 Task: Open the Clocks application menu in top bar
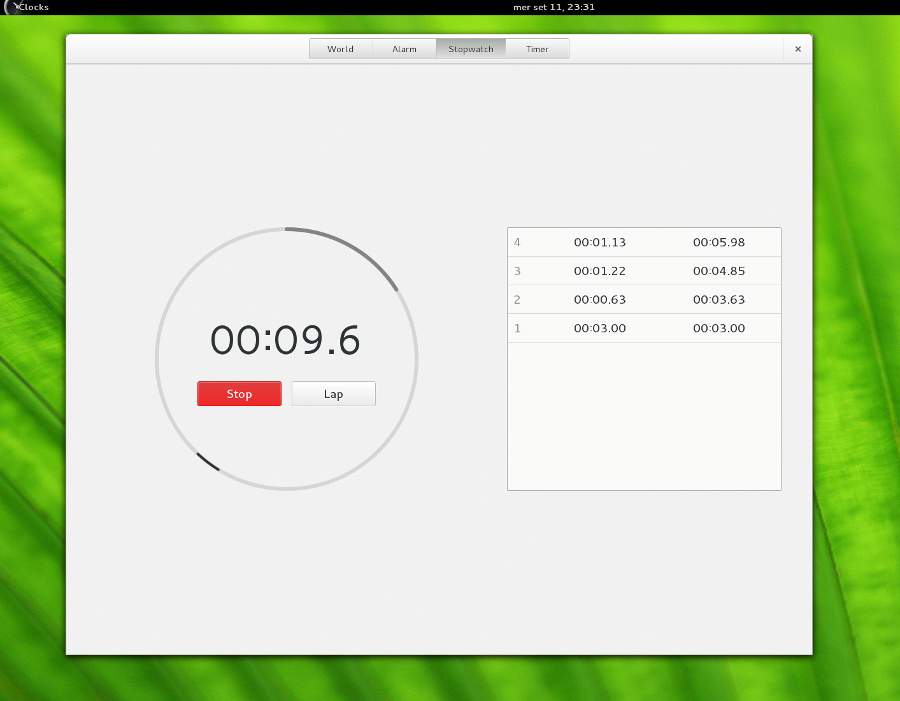point(26,7)
